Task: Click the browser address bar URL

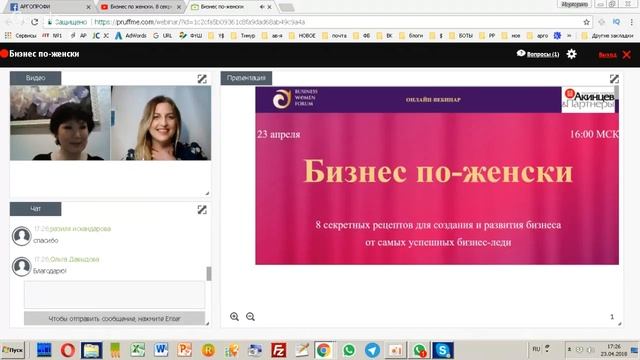Action: pos(200,22)
